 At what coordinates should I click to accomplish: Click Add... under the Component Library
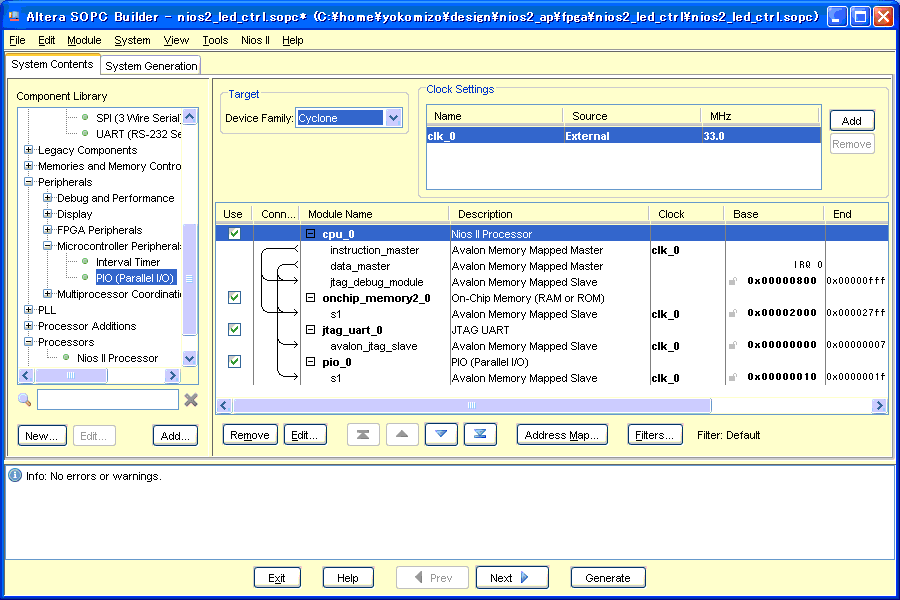(175, 436)
